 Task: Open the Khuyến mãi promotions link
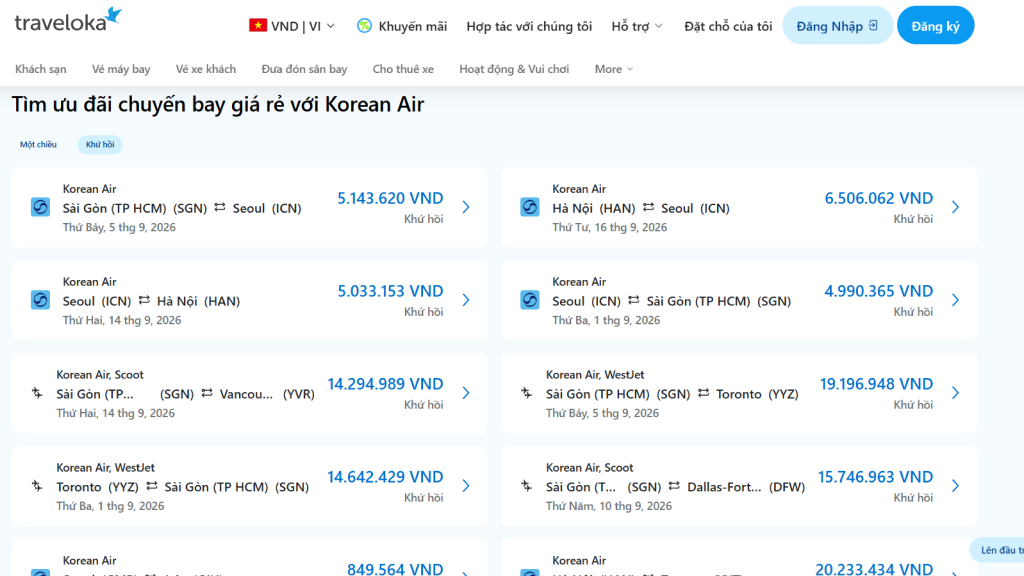[x=402, y=26]
